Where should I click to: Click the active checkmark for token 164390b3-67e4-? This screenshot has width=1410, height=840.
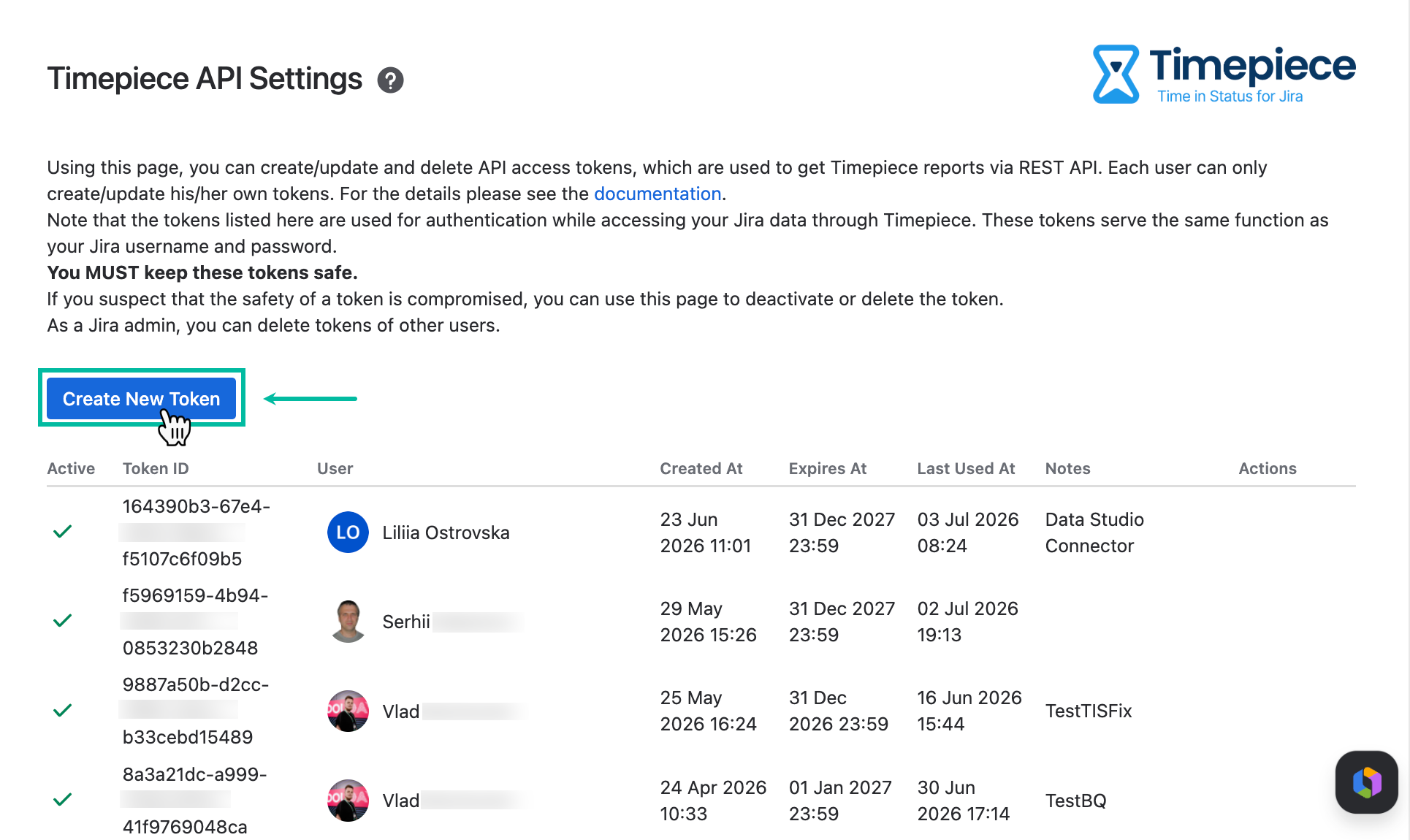(63, 532)
